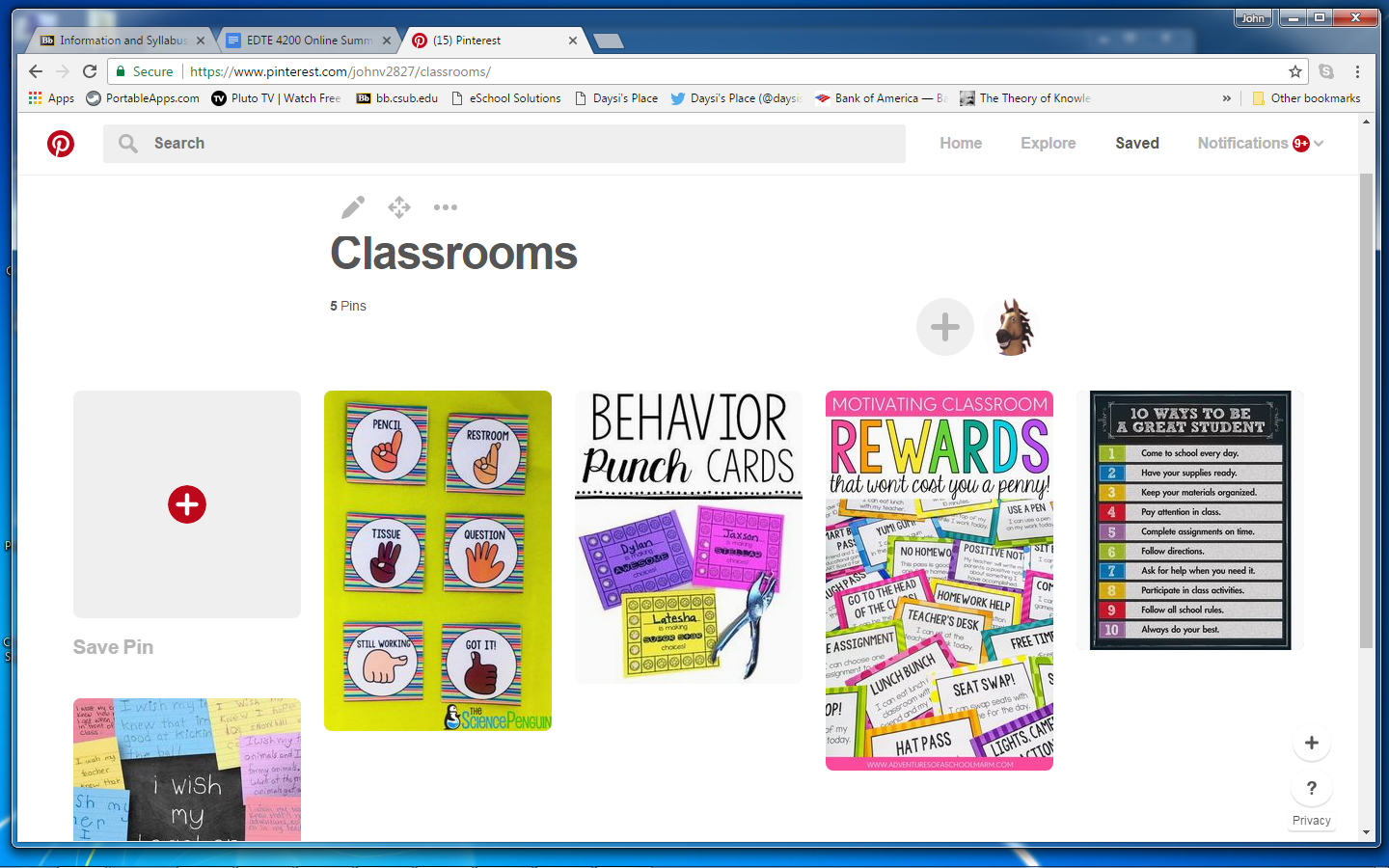Image resolution: width=1389 pixels, height=868 pixels.
Task: Click the floating plus button above Privacy
Action: (1311, 743)
